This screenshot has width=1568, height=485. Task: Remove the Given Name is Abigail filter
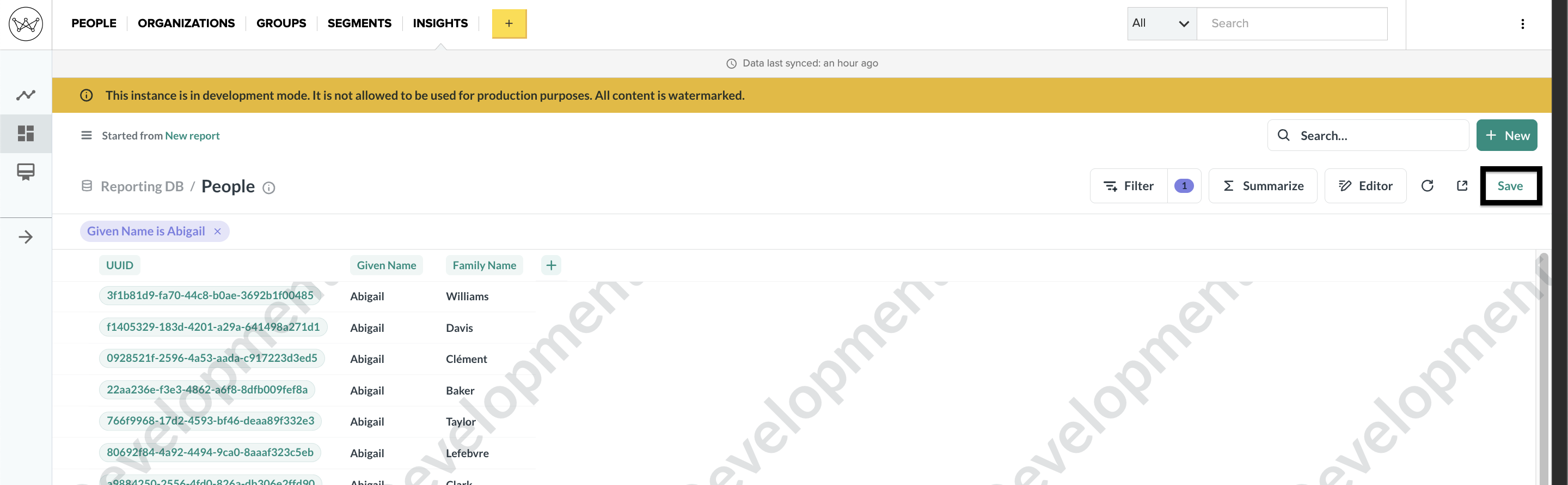coord(217,232)
